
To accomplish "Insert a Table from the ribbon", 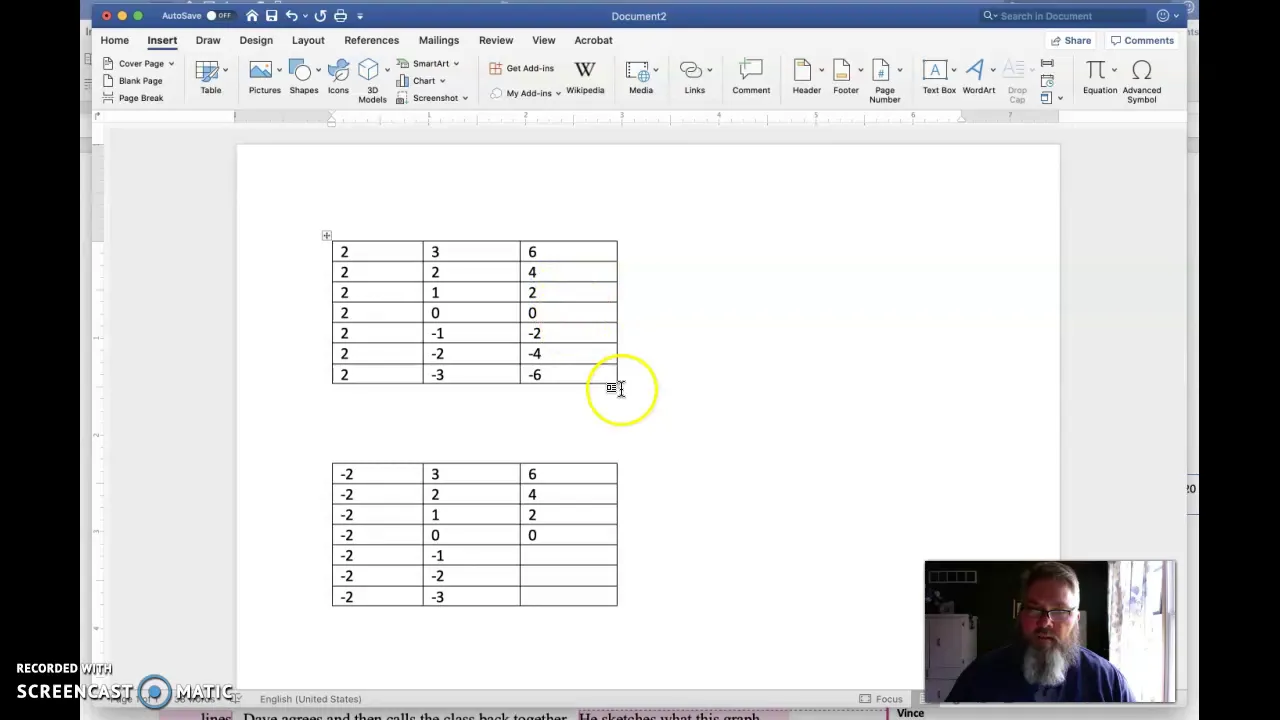I will point(210,78).
